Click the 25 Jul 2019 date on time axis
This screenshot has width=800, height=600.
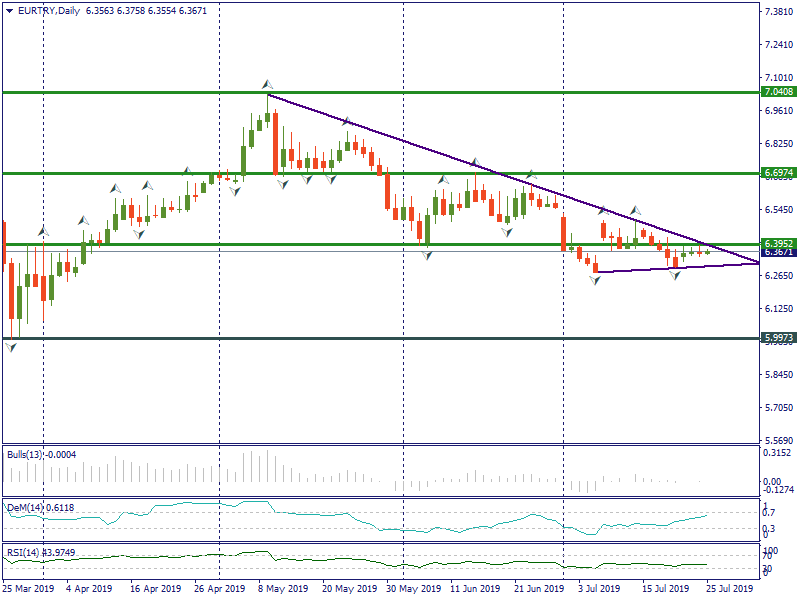point(731,590)
